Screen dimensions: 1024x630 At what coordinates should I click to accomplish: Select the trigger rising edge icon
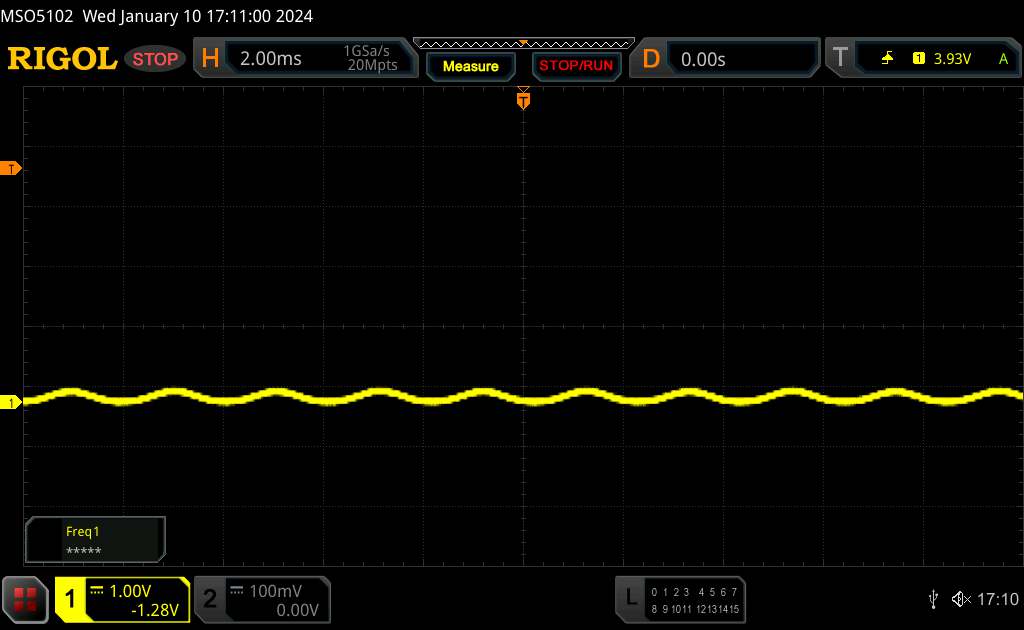pos(887,59)
